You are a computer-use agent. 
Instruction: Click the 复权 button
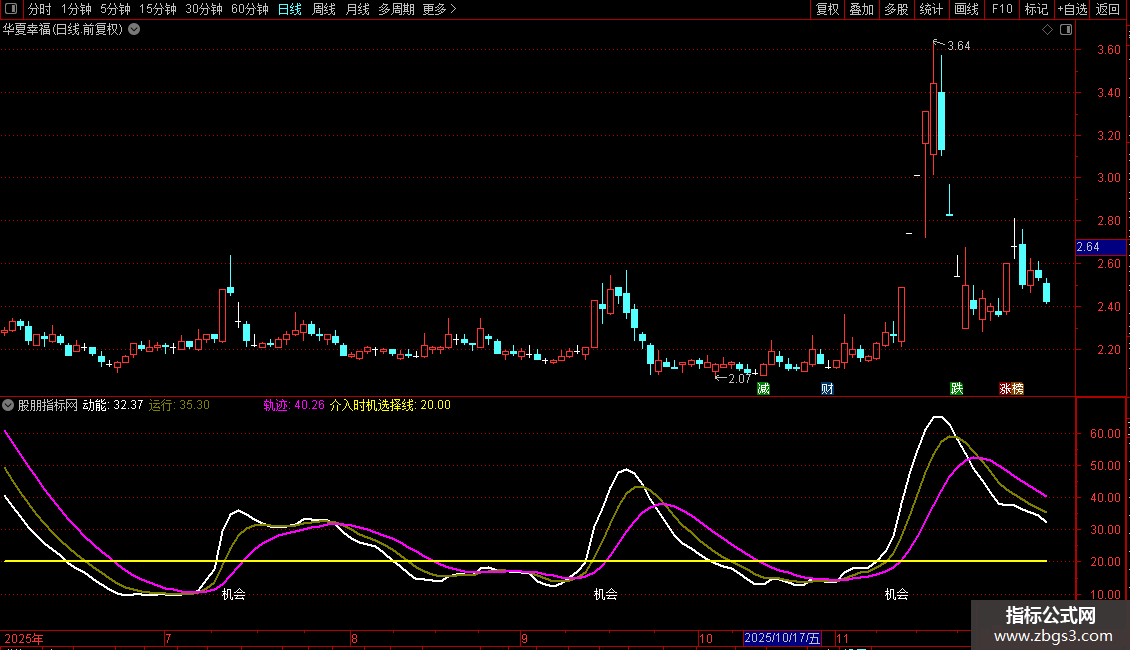tap(827, 9)
